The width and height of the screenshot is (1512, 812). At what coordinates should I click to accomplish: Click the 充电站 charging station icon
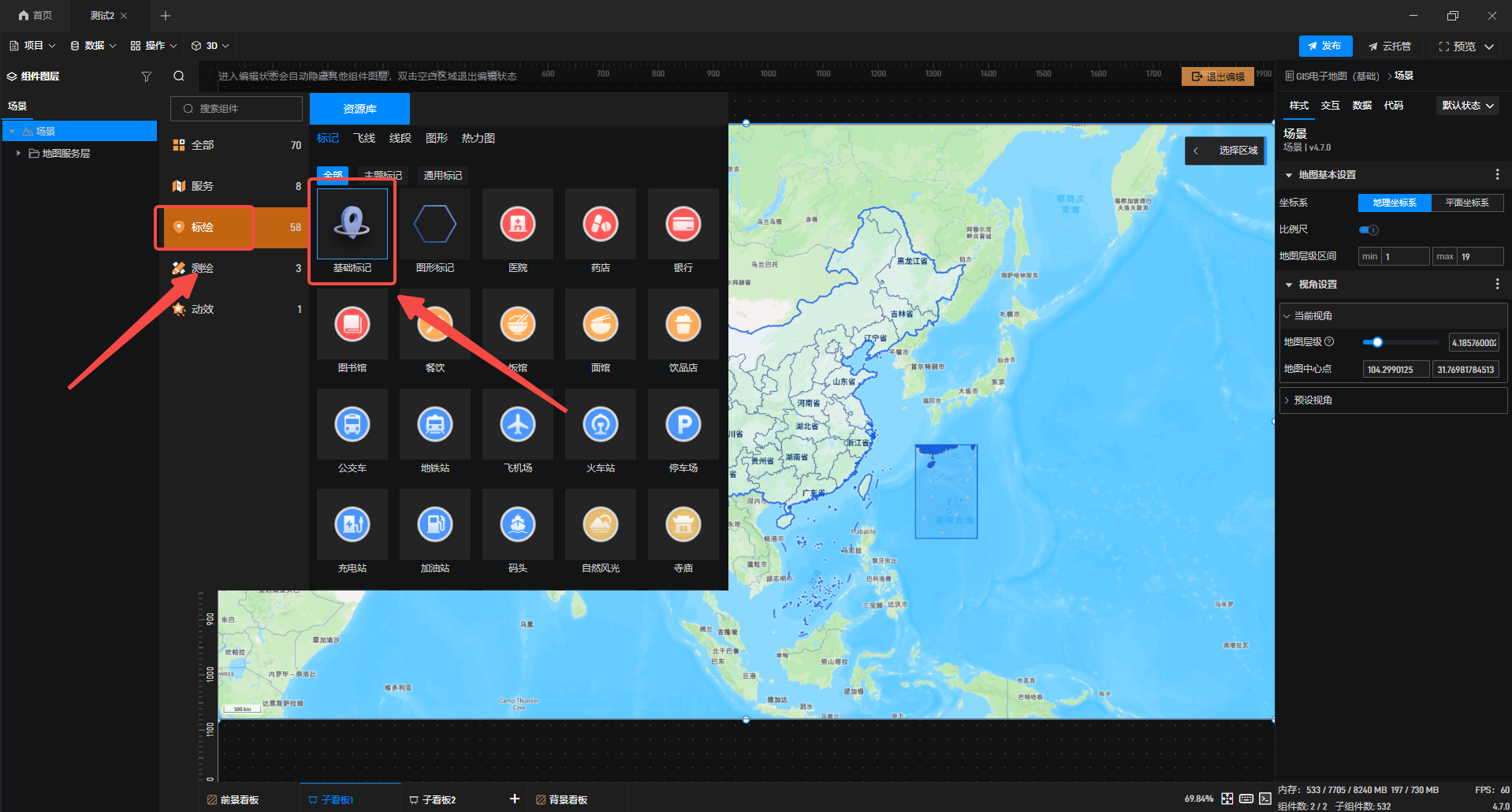[x=352, y=525]
